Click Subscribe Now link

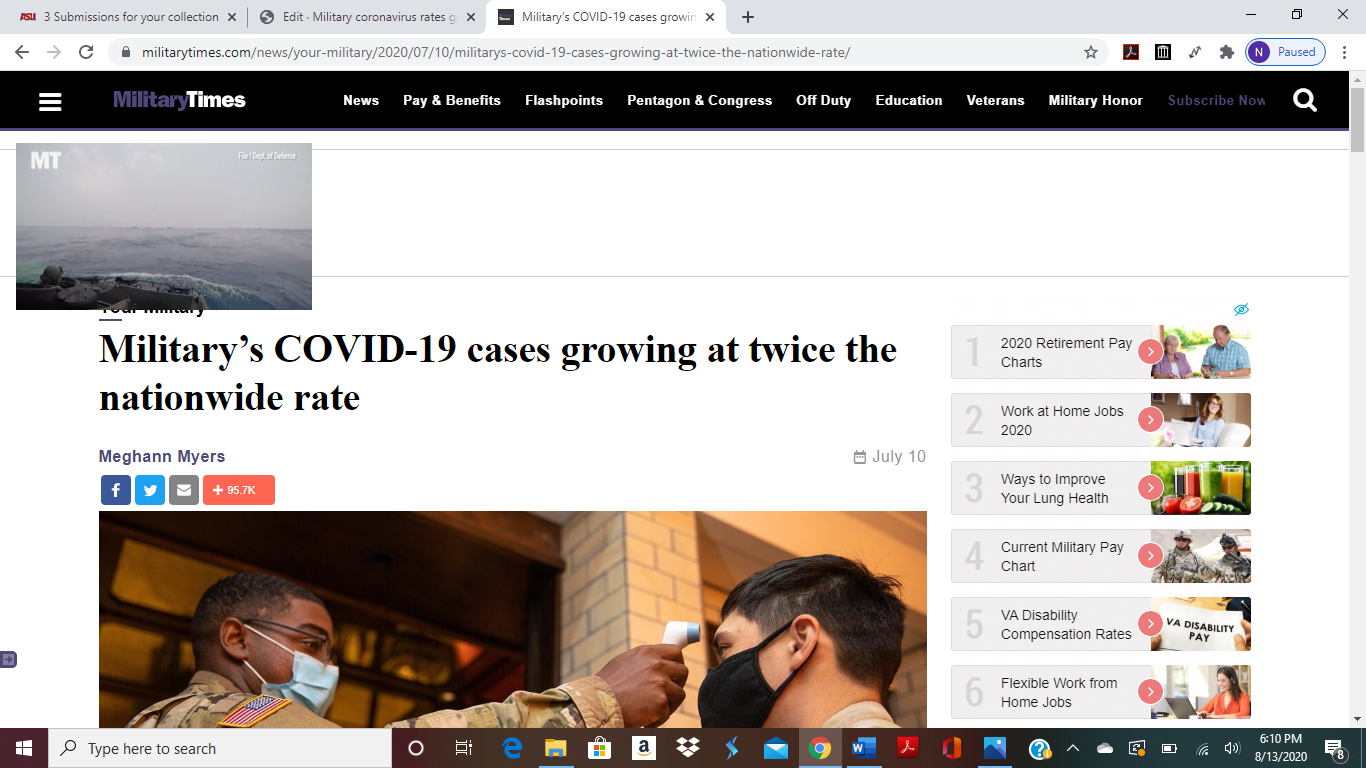[1216, 100]
